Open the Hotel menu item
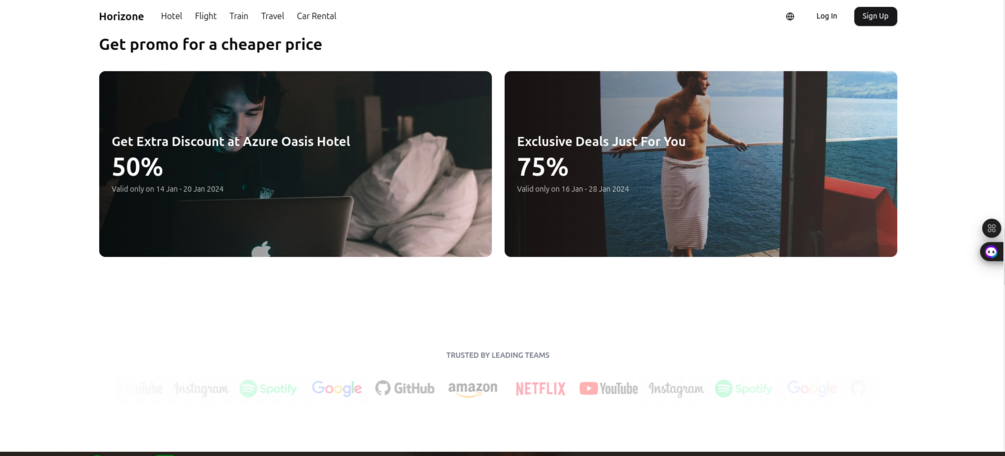 (x=171, y=16)
